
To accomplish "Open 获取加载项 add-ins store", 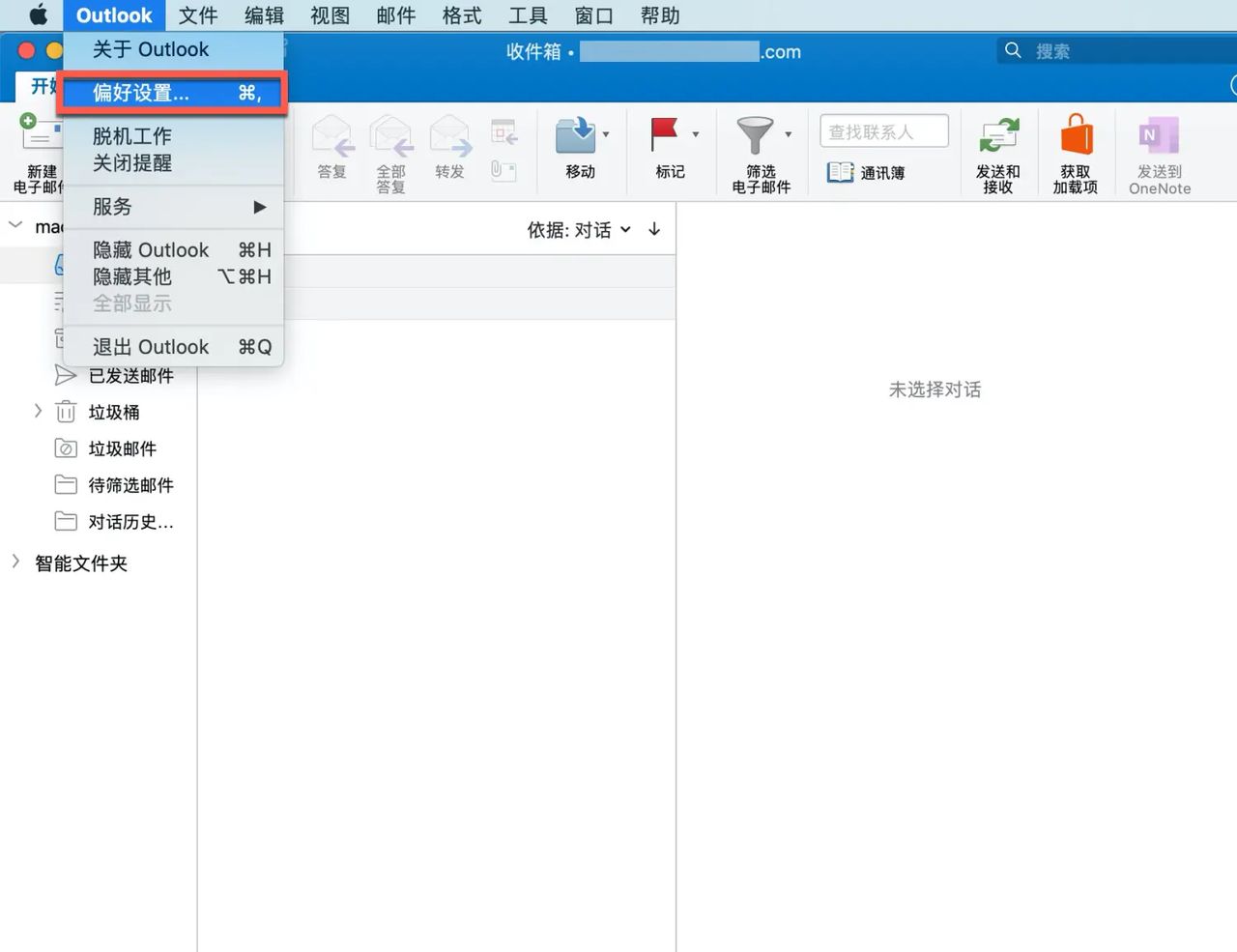I will pyautogui.click(x=1076, y=153).
